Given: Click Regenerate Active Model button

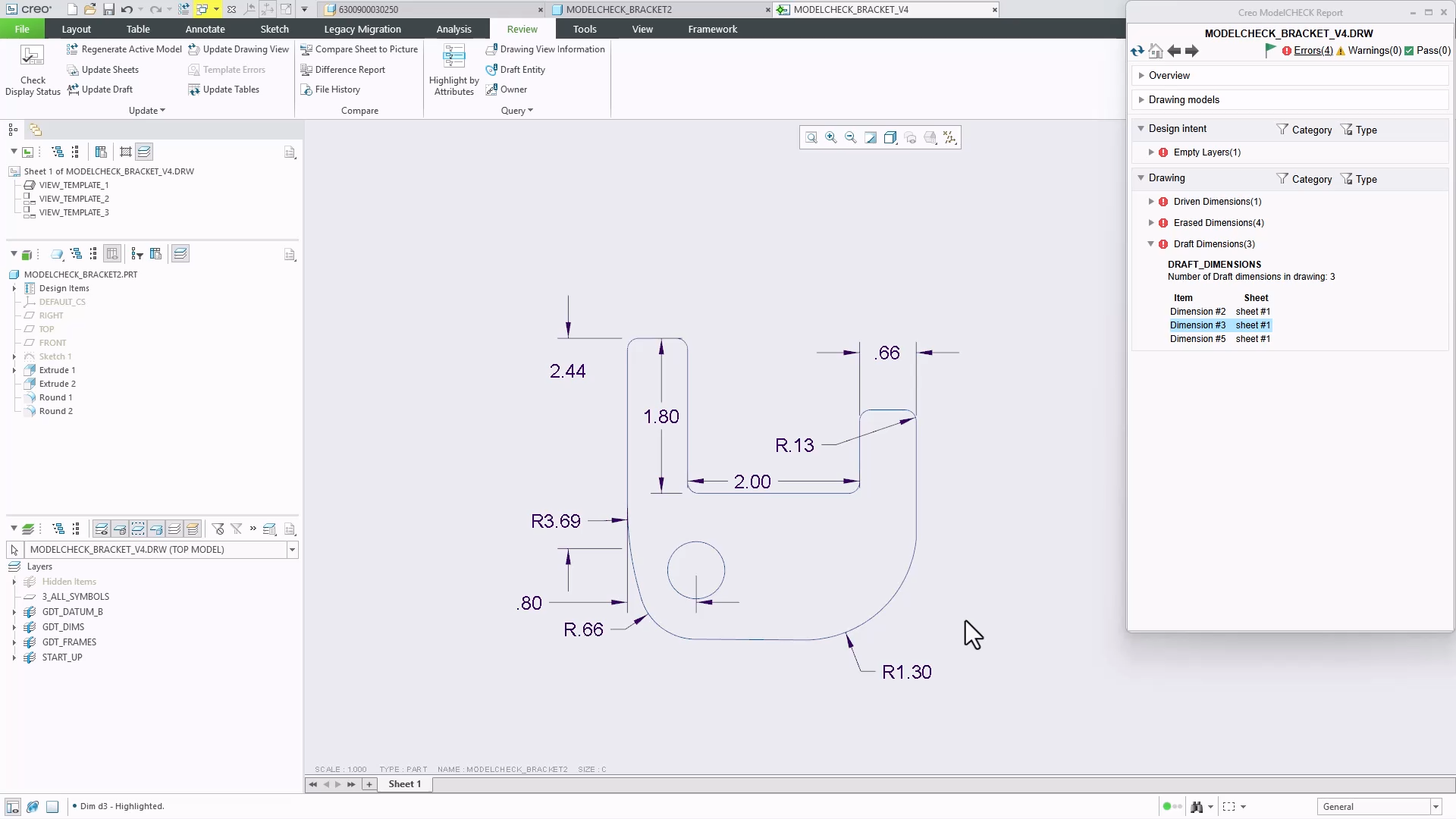Looking at the screenshot, I should (x=124, y=49).
